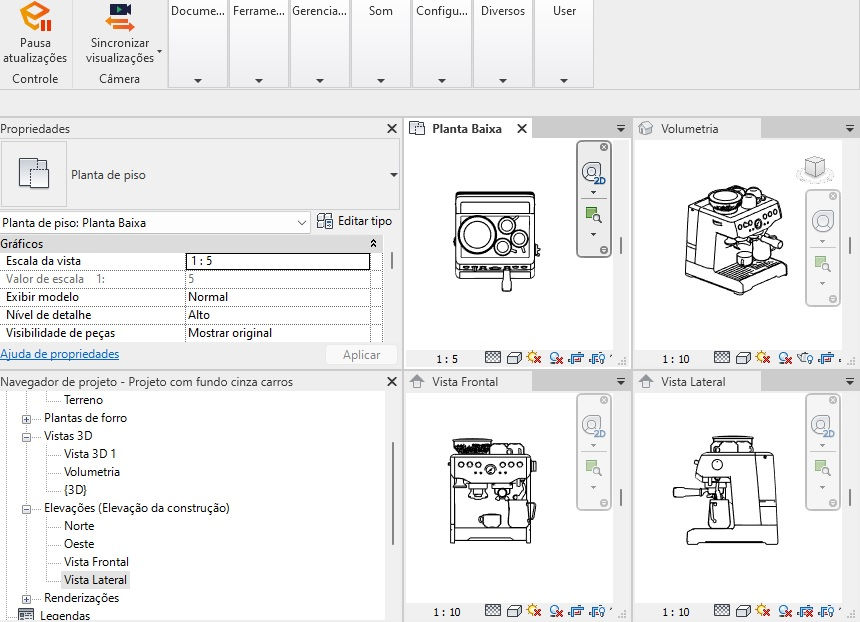The width and height of the screenshot is (860, 622).
Task: Open detail level icon in Vista Frontal view bar
Action: click(x=493, y=610)
